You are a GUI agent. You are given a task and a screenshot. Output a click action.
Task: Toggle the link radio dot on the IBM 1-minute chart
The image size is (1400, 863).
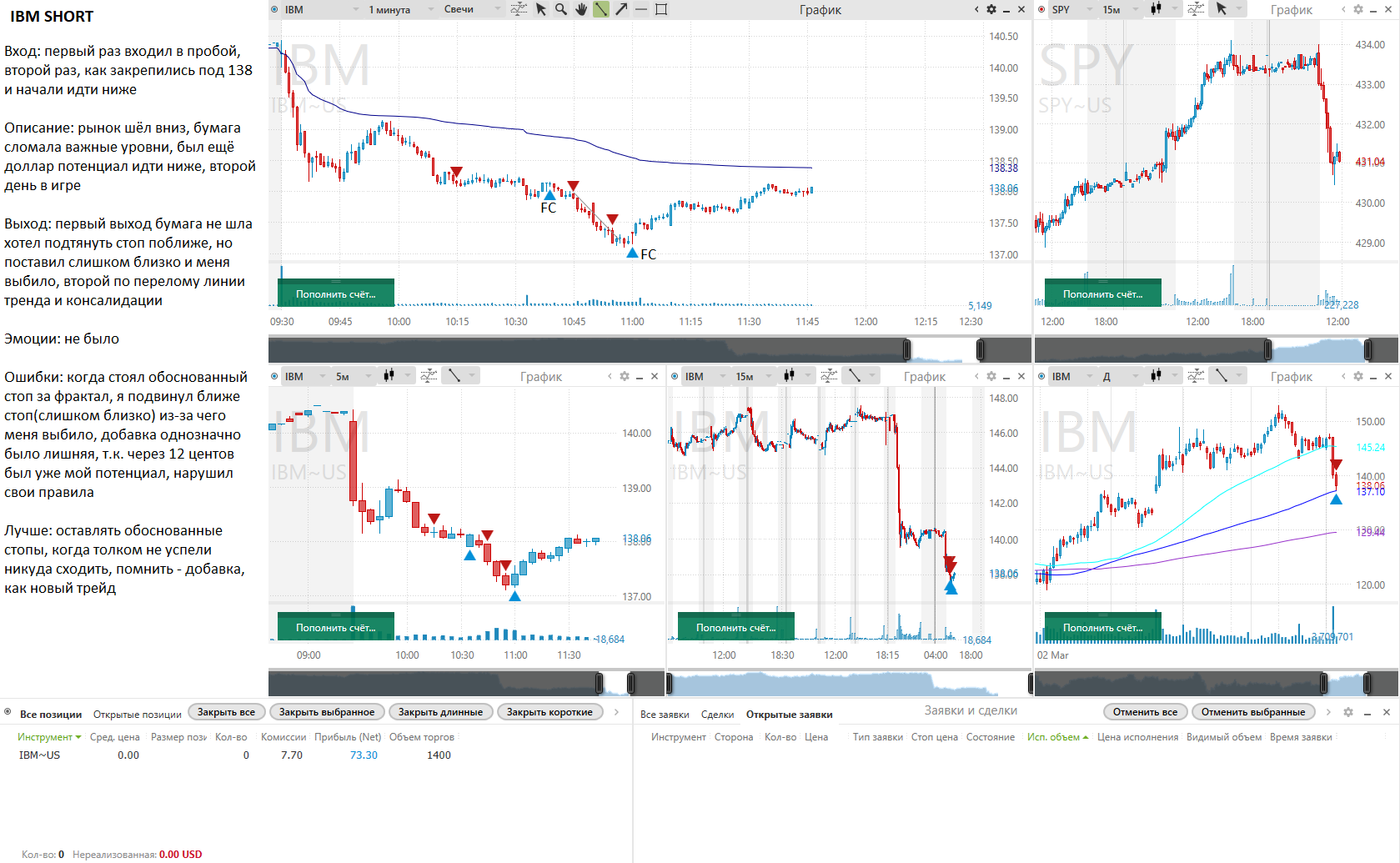(274, 9)
